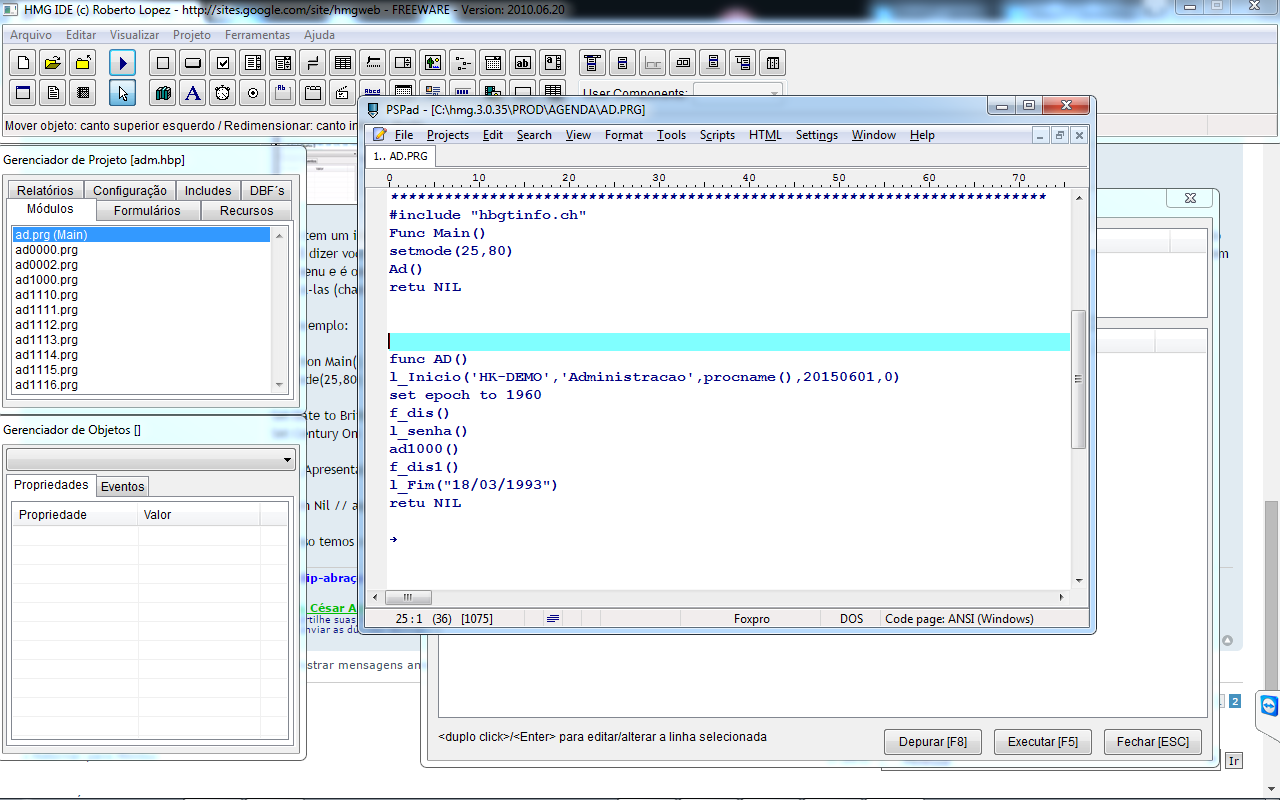Select the Label 'A' control tool
This screenshot has width=1280, height=800.
193,93
